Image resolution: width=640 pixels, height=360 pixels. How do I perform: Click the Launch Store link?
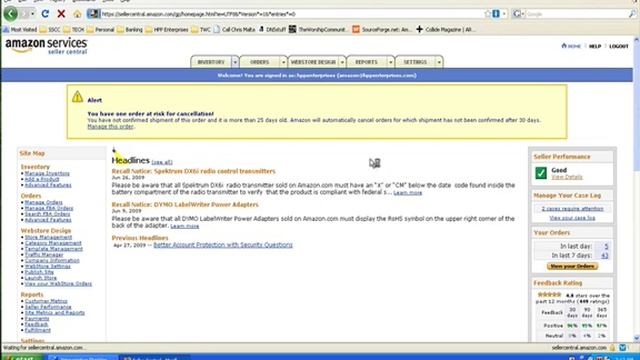tap(40, 278)
